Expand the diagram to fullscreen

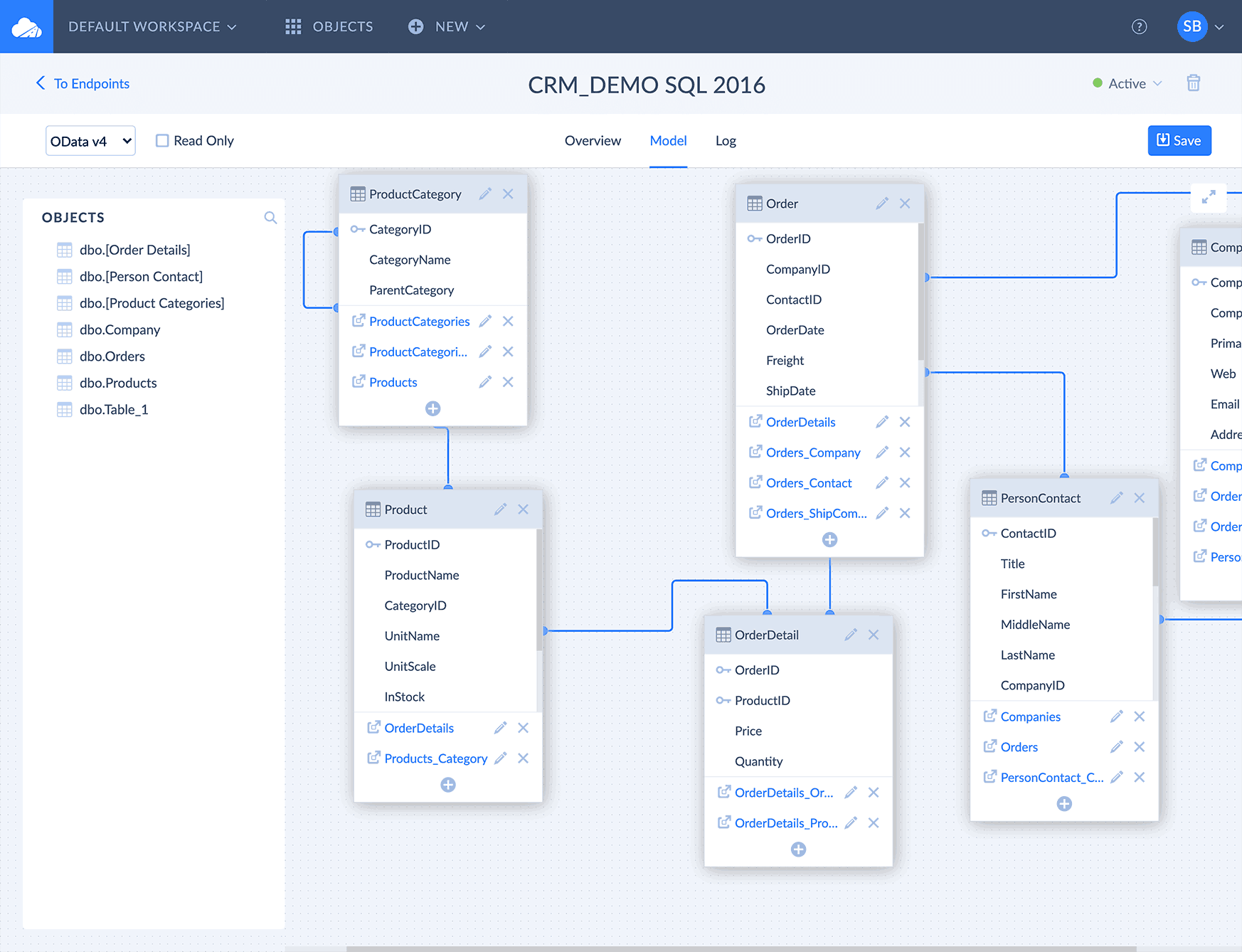coord(1208,197)
